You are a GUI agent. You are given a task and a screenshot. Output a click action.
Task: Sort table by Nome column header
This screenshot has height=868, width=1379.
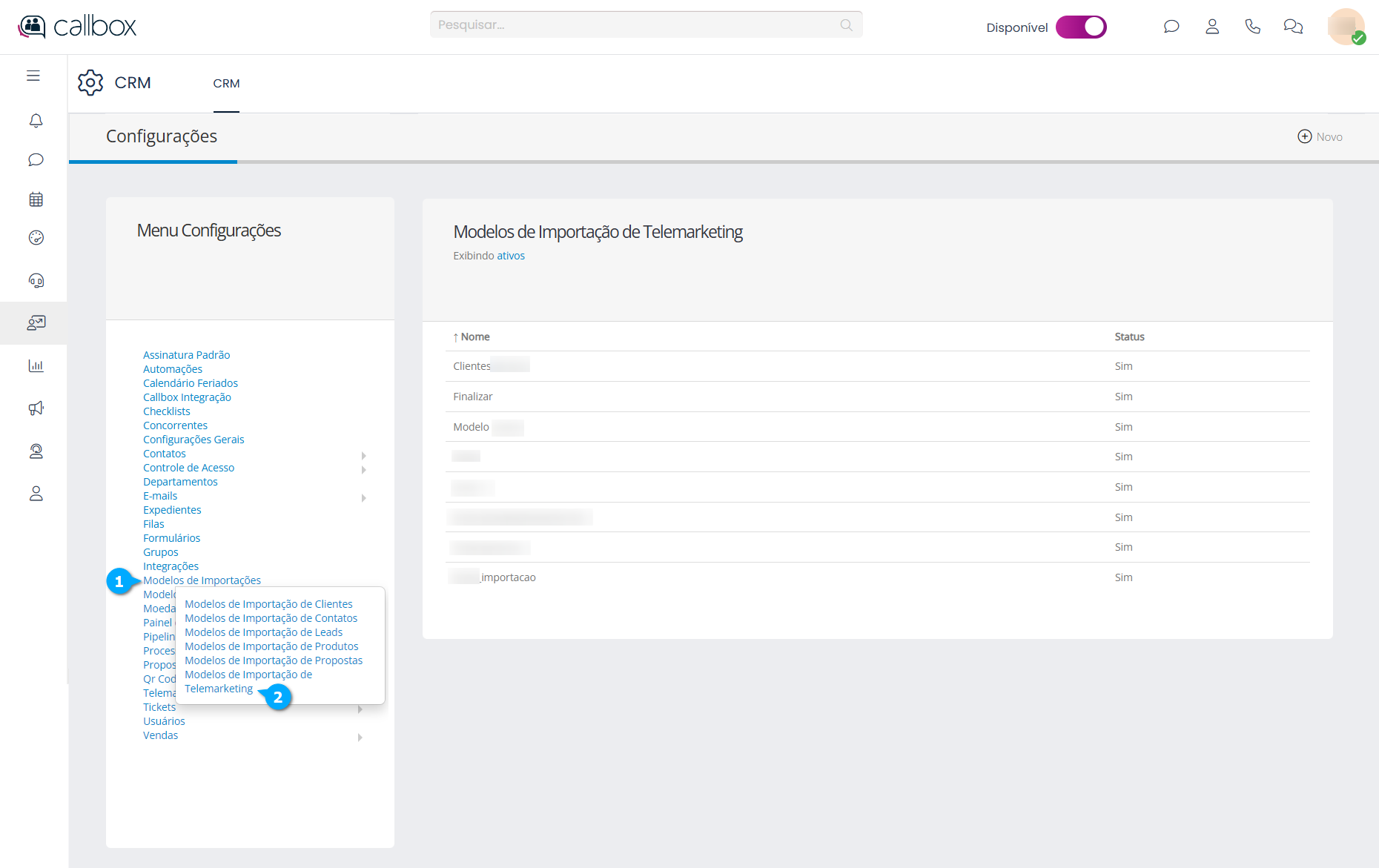click(x=474, y=337)
